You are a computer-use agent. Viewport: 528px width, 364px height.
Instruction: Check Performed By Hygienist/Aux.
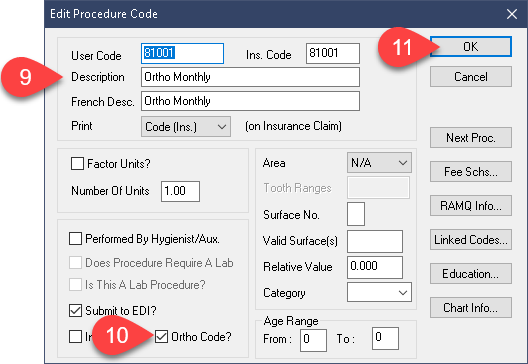[75, 238]
